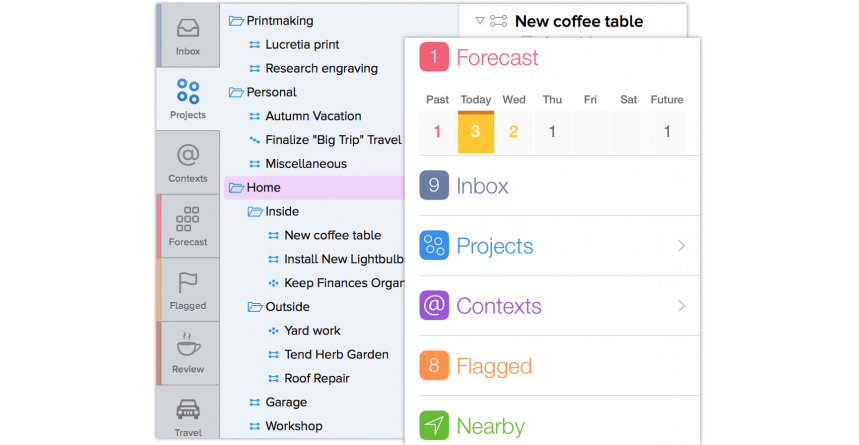Viewport: 859px width, 445px height.
Task: Click the purple Contexts @ icon
Action: click(434, 306)
